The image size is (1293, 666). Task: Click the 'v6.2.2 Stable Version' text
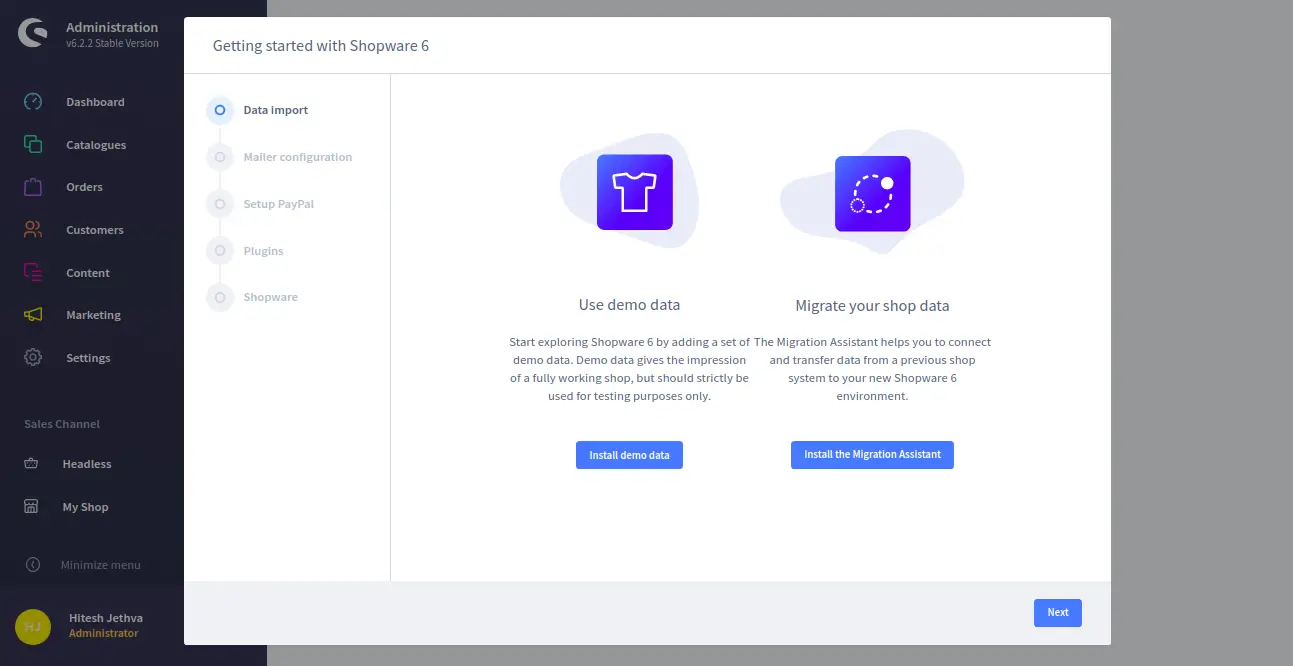click(x=112, y=43)
